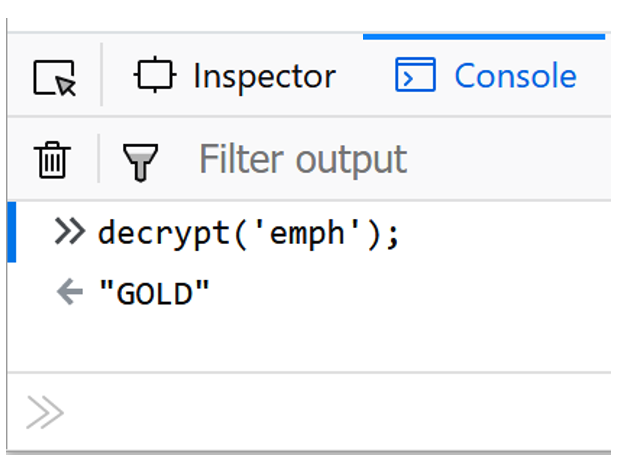619x463 pixels.
Task: Click blank space right of "GOLD" result
Action: tap(420, 294)
